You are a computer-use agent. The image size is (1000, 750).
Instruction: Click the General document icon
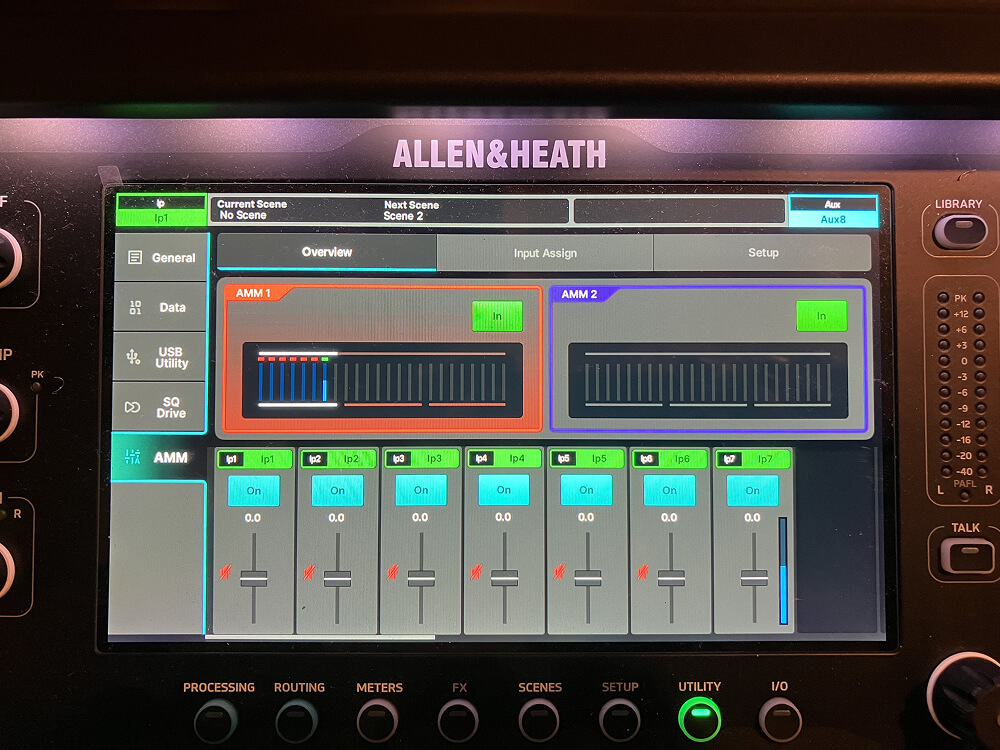[x=135, y=258]
